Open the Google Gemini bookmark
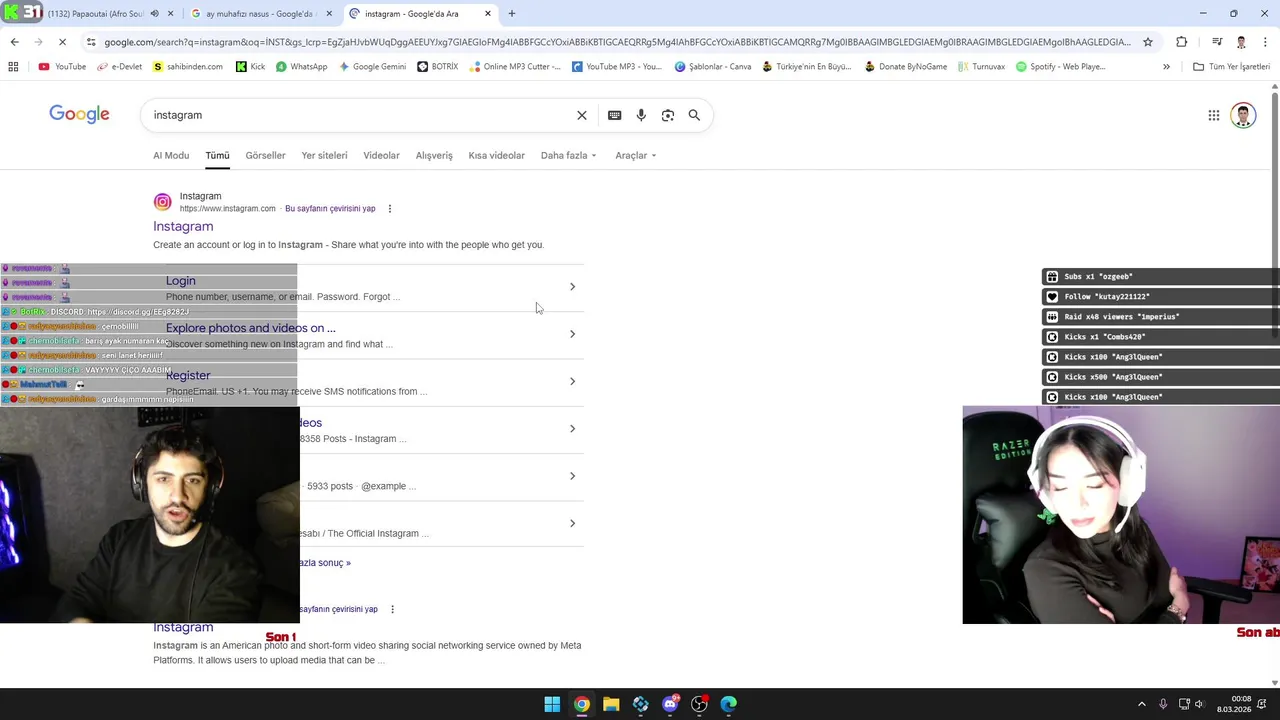Viewport: 1280px width, 720px height. (x=372, y=67)
